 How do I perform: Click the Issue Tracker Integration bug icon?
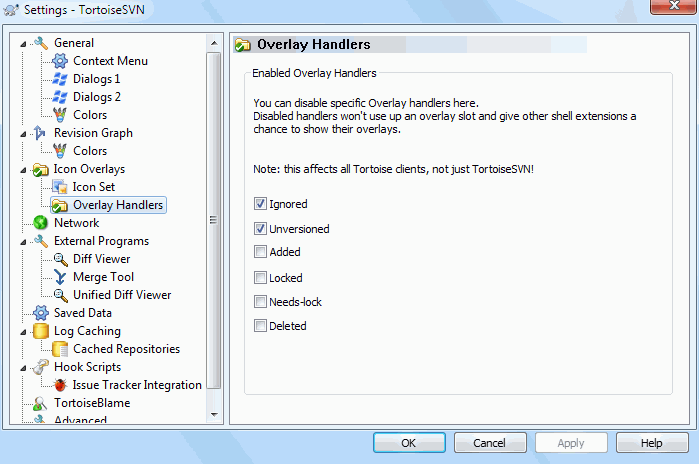(60, 385)
